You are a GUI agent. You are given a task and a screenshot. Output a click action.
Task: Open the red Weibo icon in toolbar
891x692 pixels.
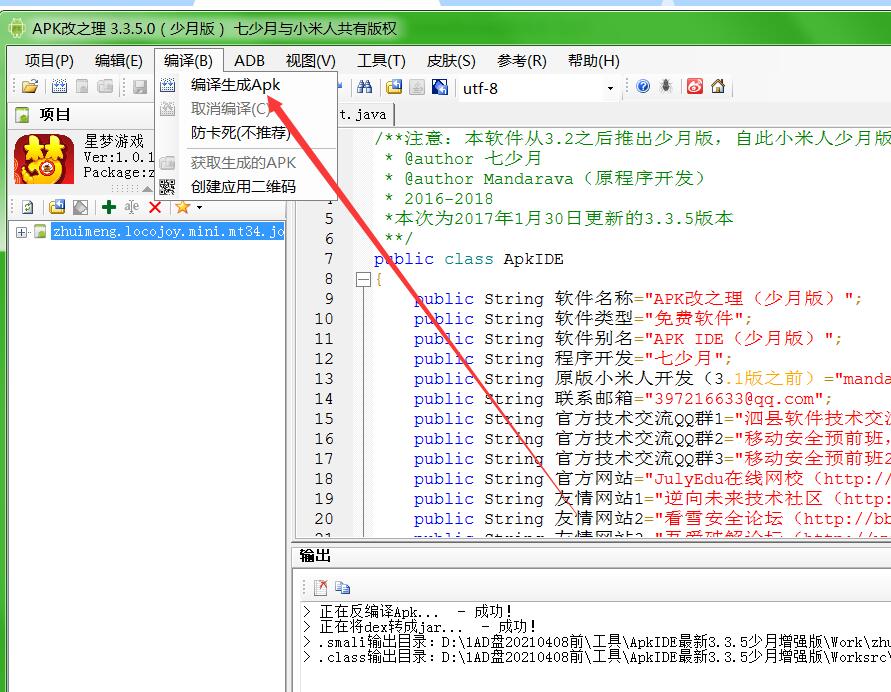point(694,87)
